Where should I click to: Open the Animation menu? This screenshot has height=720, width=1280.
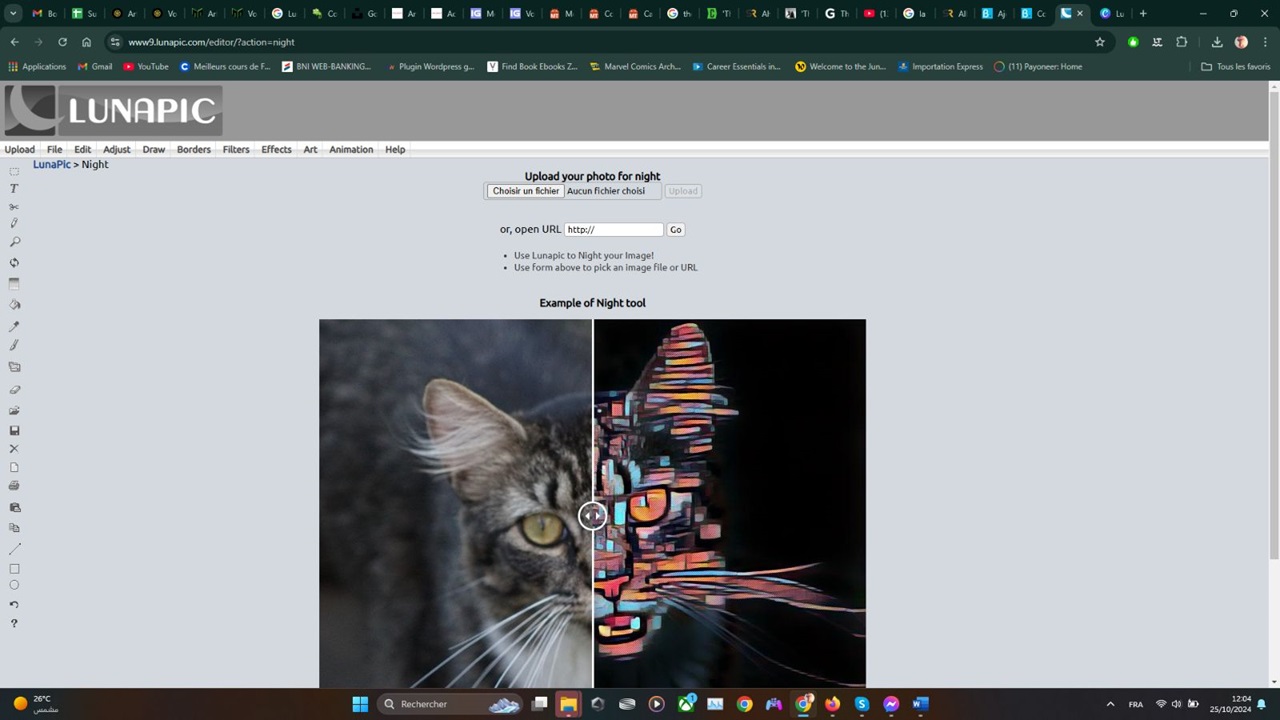click(x=350, y=149)
